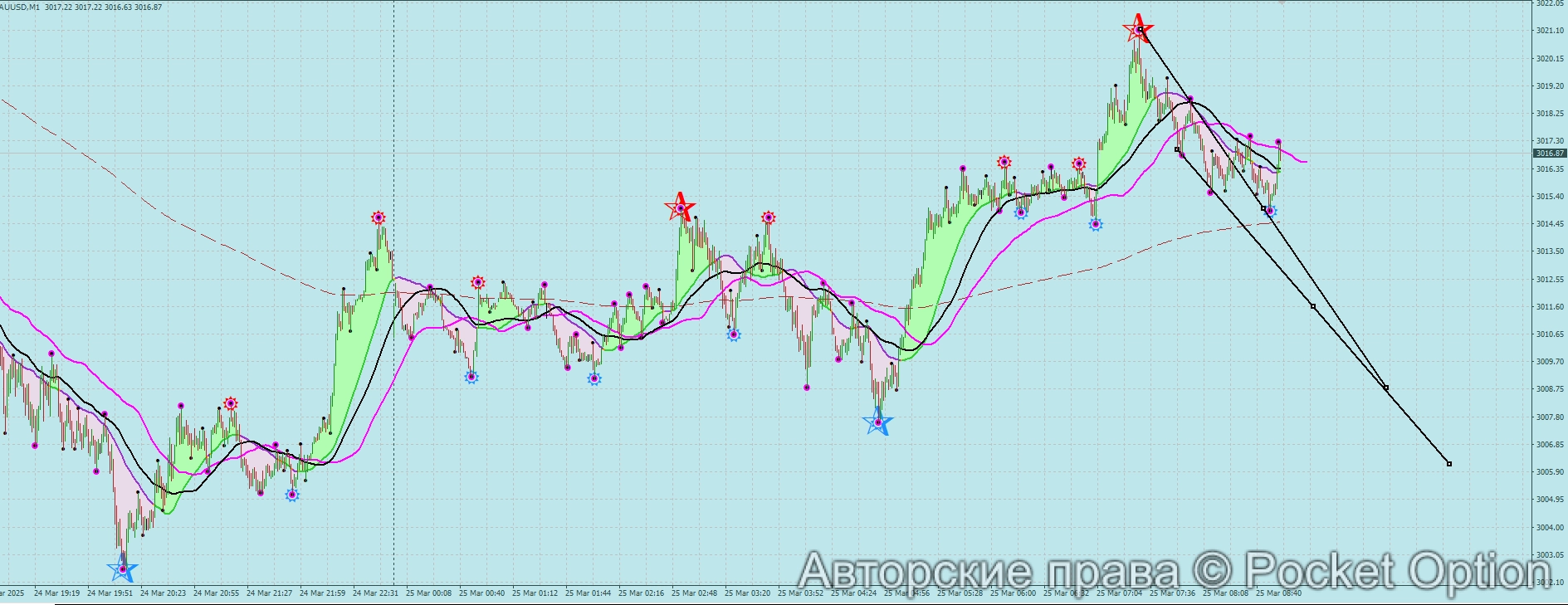
Task: Click the magenta moving average line's right end
Action: [x=1306, y=161]
